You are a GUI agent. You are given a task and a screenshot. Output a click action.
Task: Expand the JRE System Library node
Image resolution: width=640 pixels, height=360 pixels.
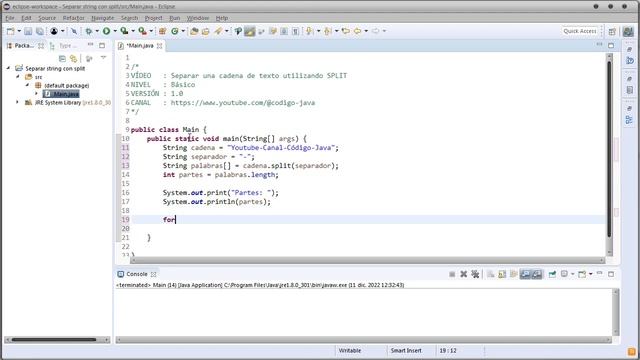[18, 102]
